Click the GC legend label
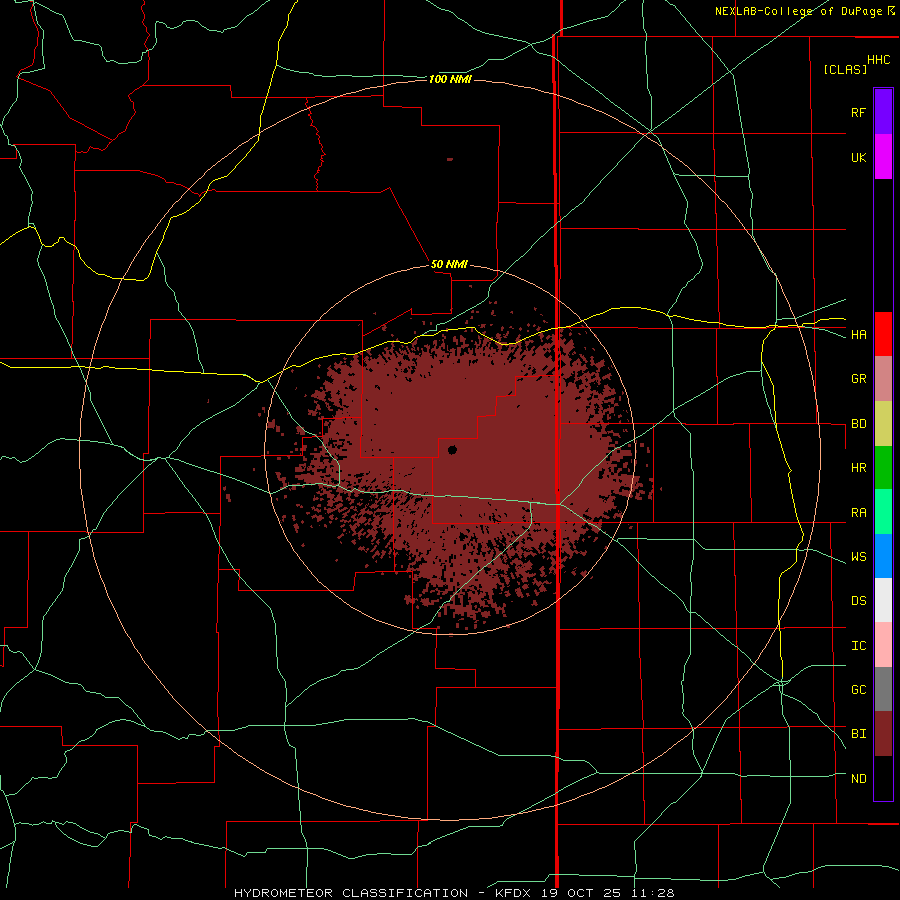 coord(858,690)
